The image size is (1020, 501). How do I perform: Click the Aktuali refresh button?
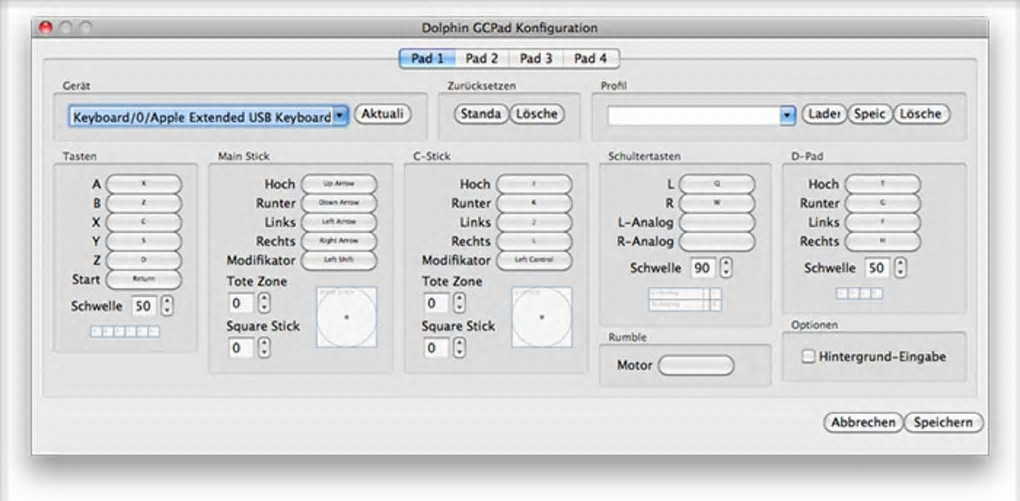point(382,114)
